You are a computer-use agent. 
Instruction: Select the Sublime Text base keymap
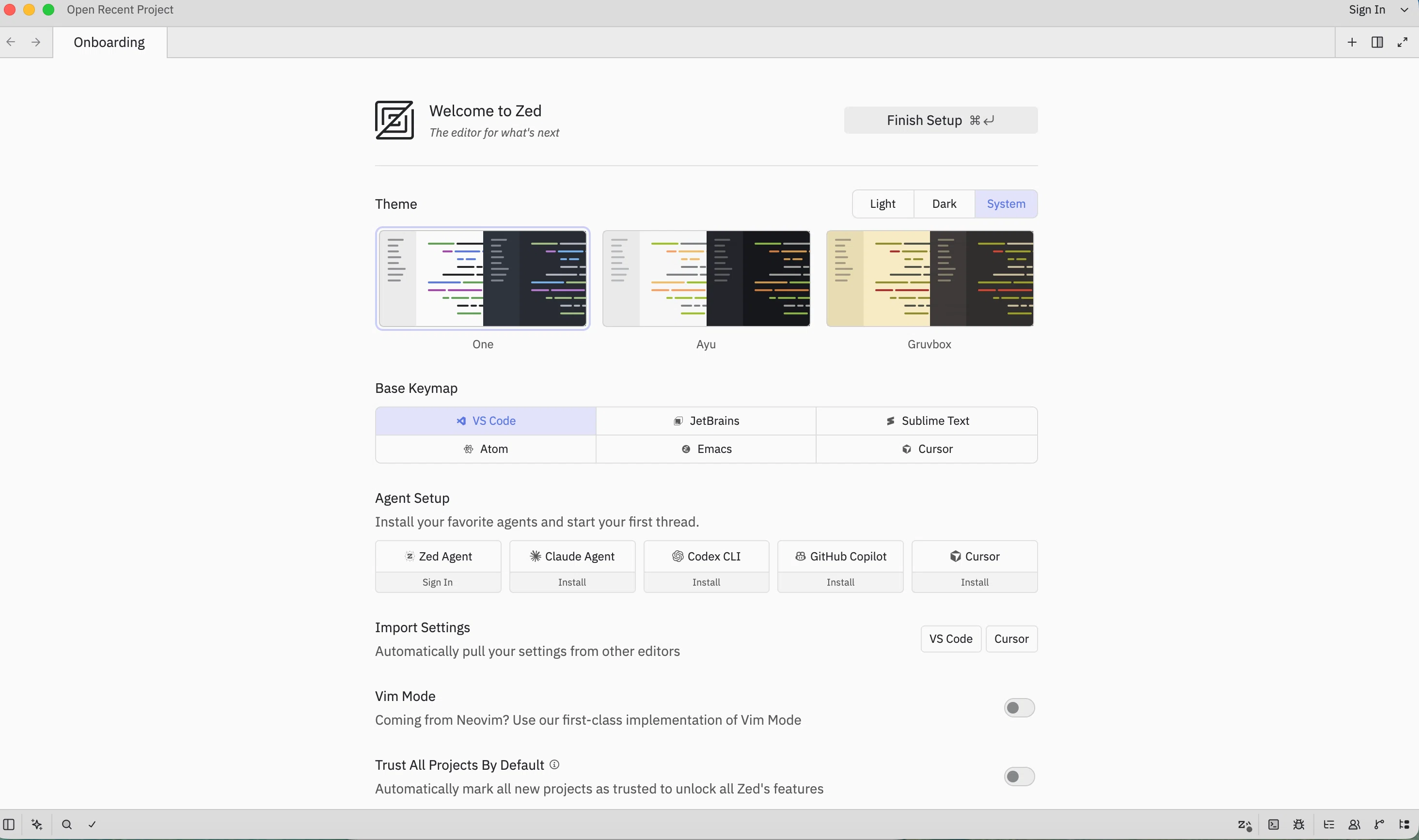pyautogui.click(x=927, y=420)
